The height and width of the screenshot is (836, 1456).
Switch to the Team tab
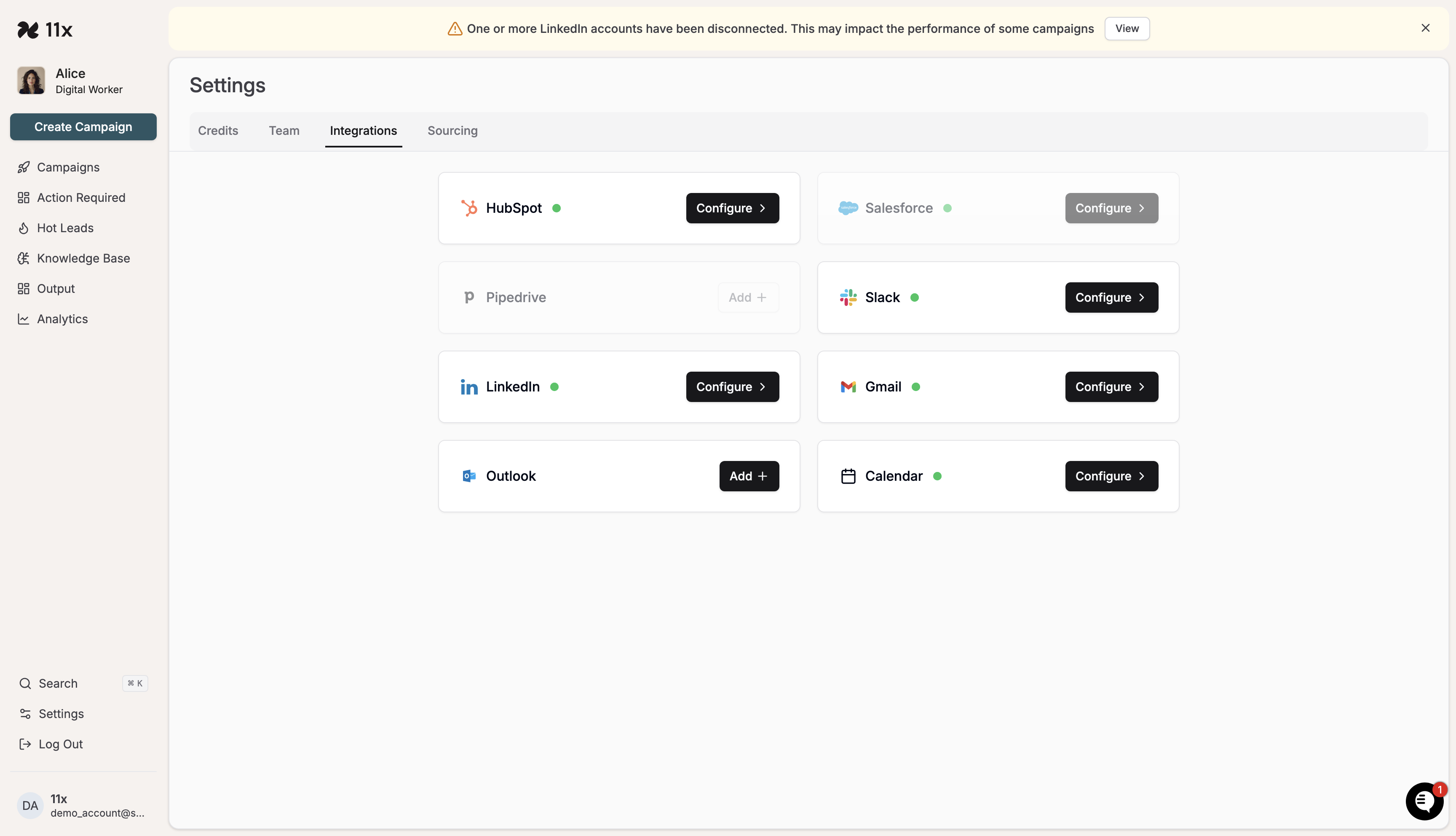pyautogui.click(x=284, y=130)
